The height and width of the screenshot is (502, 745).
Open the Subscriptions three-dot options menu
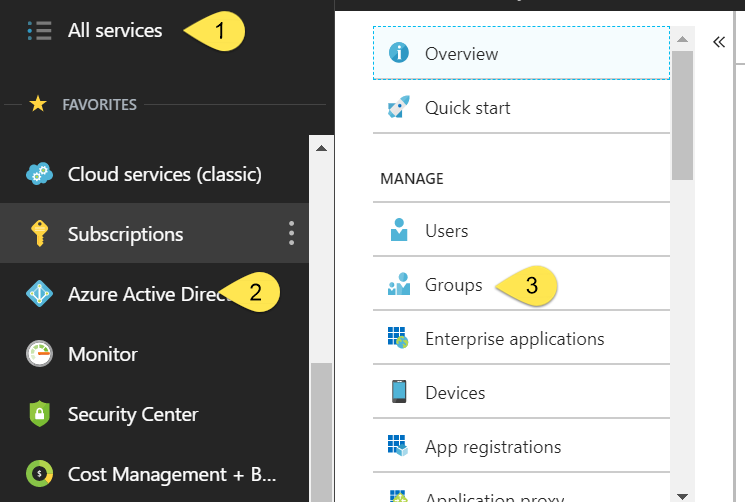pos(291,234)
